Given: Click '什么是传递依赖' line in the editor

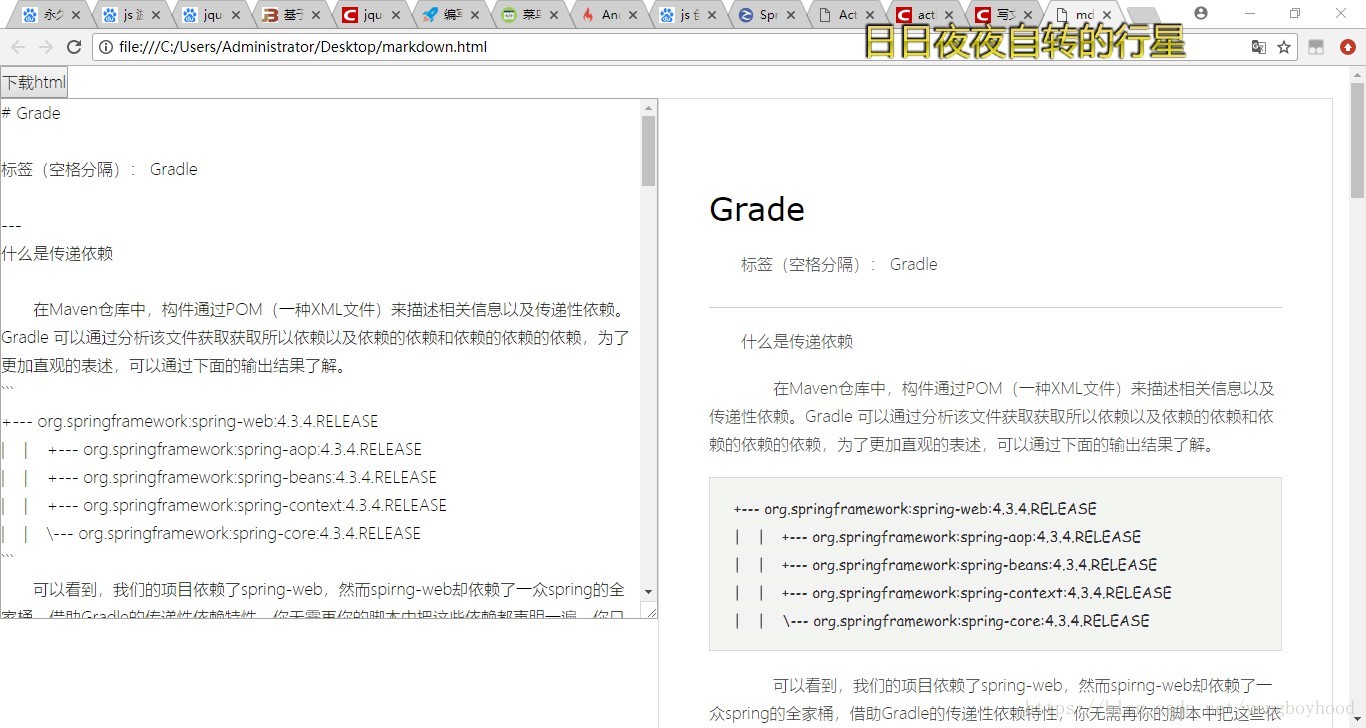Looking at the screenshot, I should pos(57,253).
